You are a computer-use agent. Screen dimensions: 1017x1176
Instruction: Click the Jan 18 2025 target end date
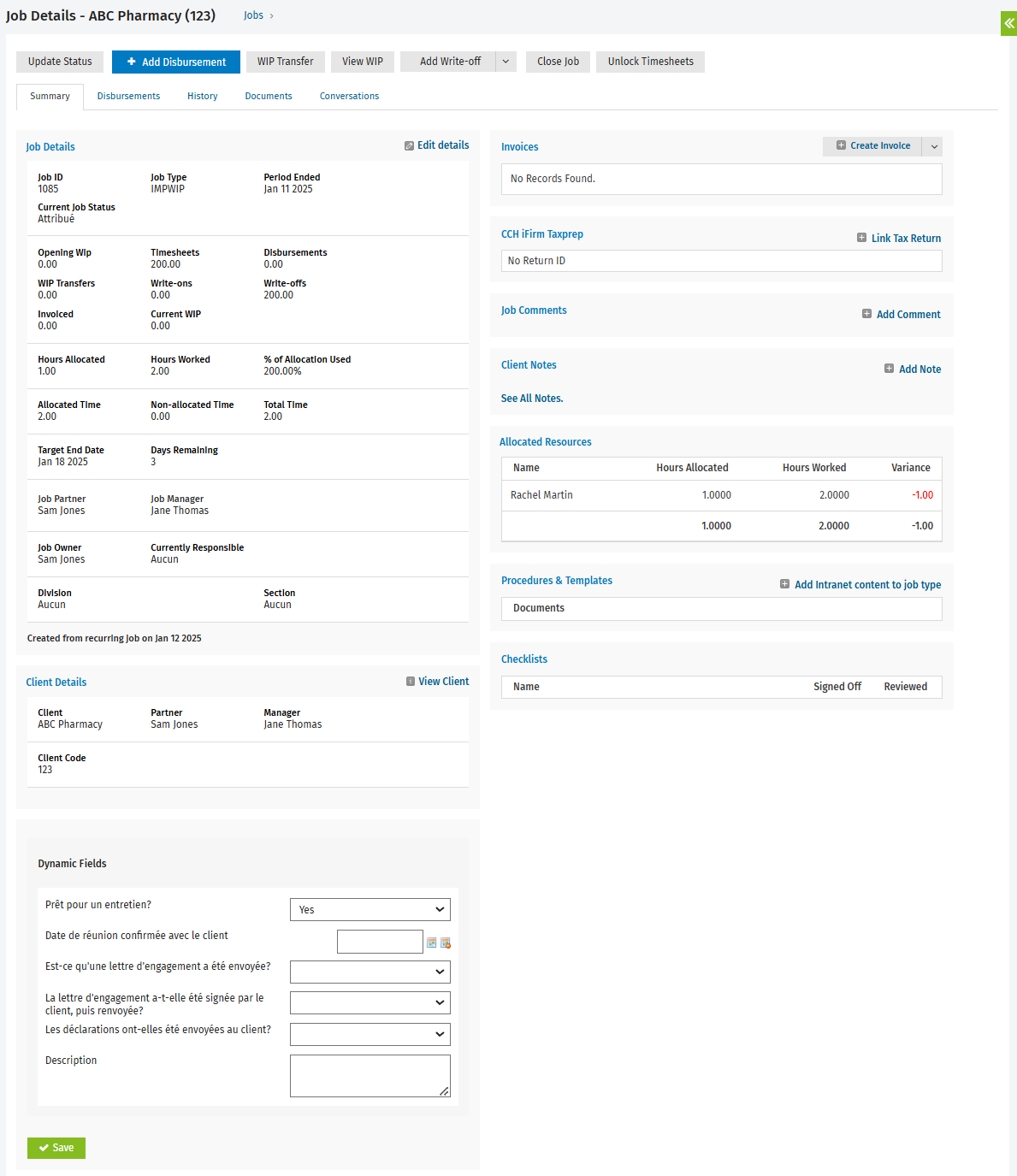(x=62, y=462)
